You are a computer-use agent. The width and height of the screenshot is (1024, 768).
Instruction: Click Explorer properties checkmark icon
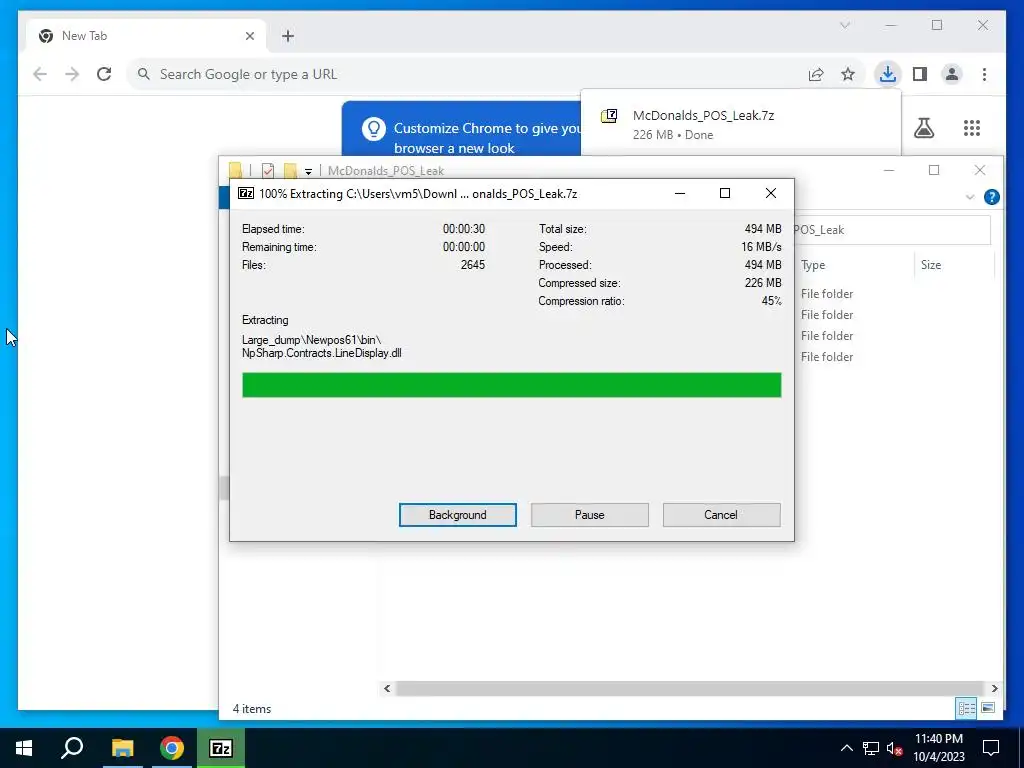tap(268, 170)
